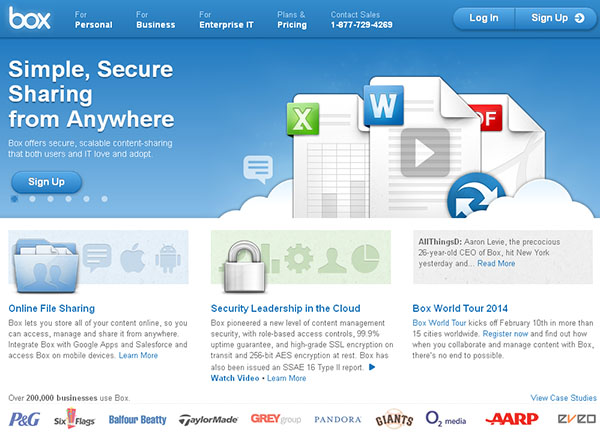The height and width of the screenshot is (435, 600).
Task: Click the padlock icon
Action: 244,266
